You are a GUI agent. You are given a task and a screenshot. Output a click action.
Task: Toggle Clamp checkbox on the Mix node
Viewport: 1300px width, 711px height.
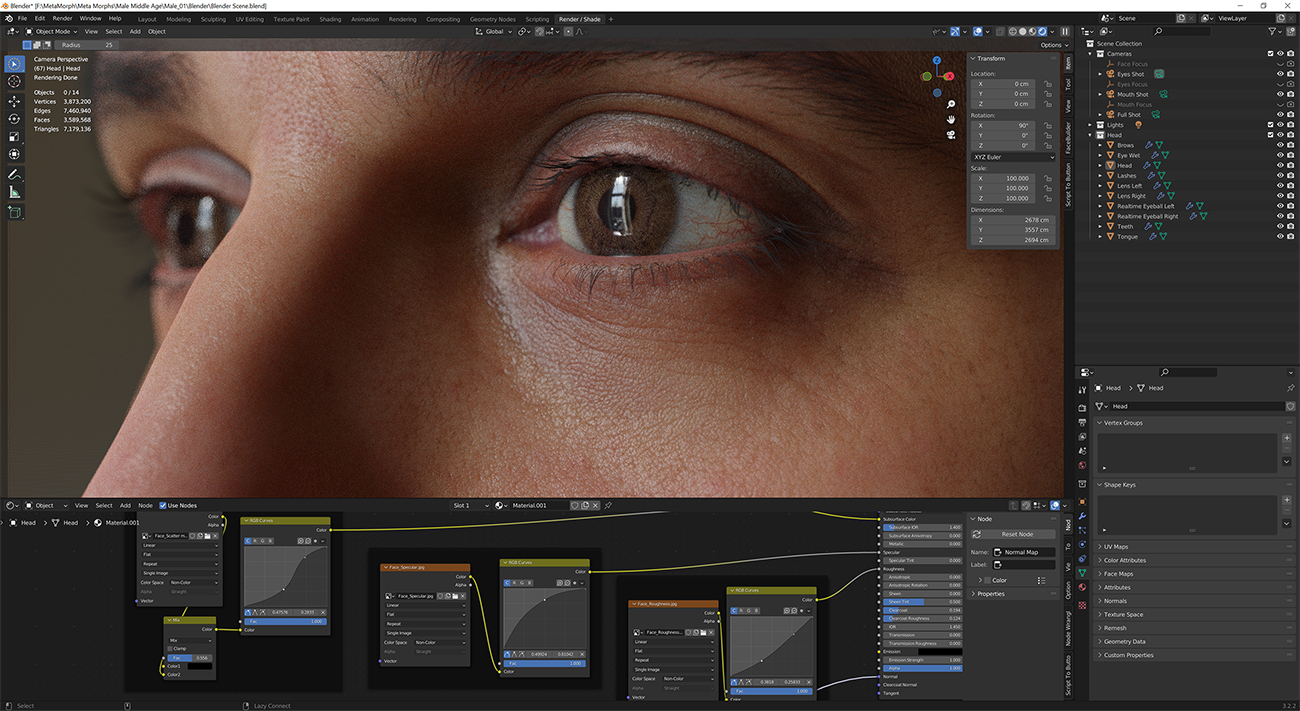(170, 648)
